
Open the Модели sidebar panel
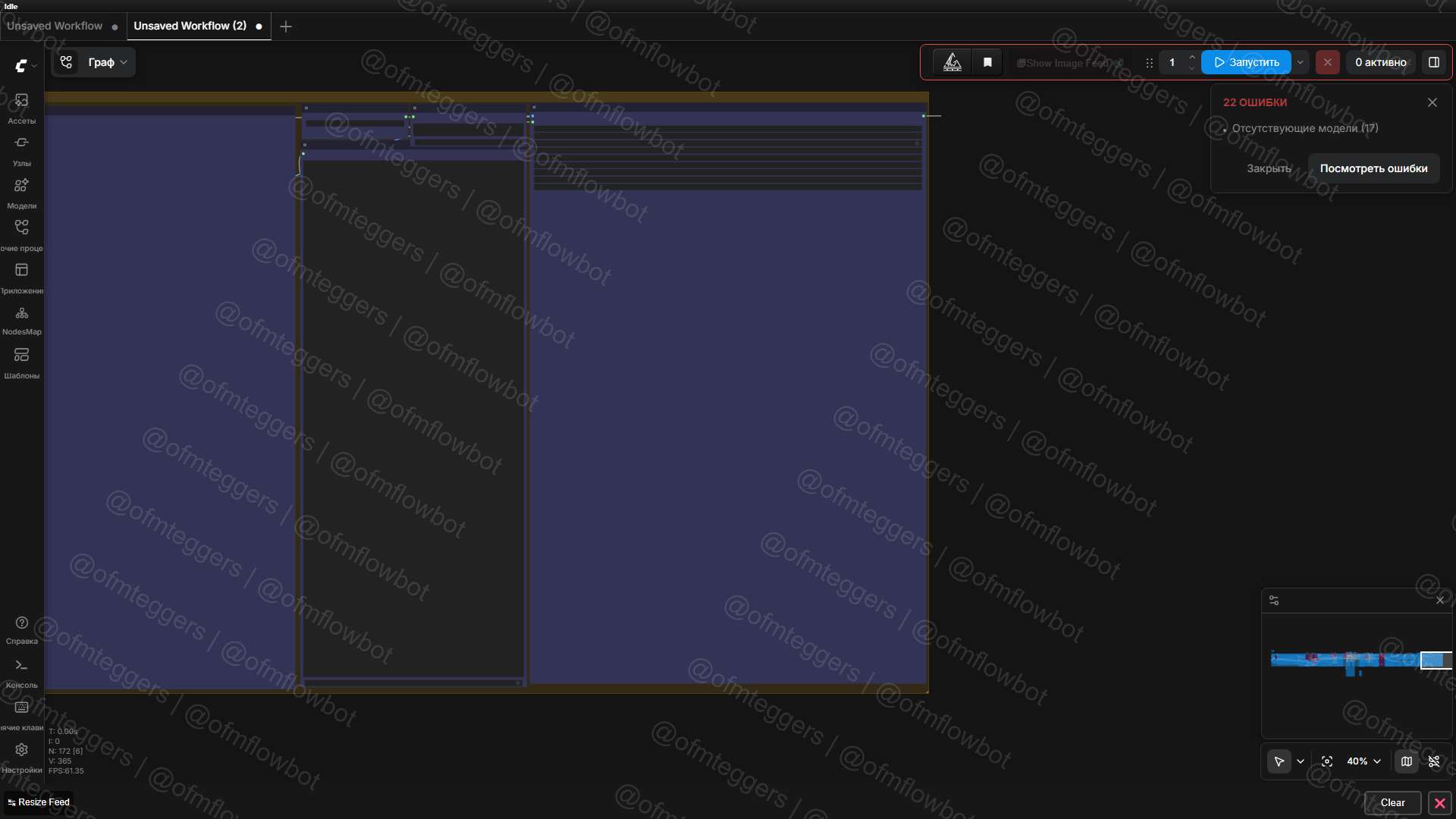click(21, 193)
